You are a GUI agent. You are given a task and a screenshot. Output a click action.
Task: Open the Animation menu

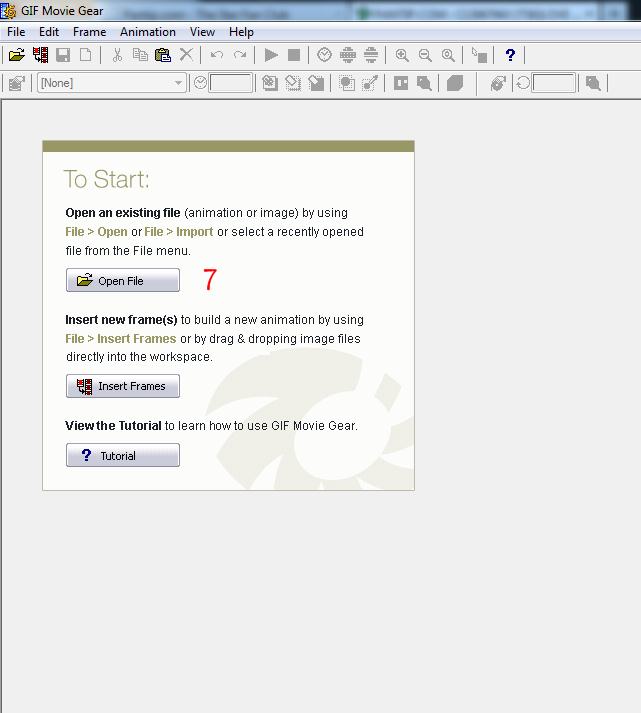point(148,32)
